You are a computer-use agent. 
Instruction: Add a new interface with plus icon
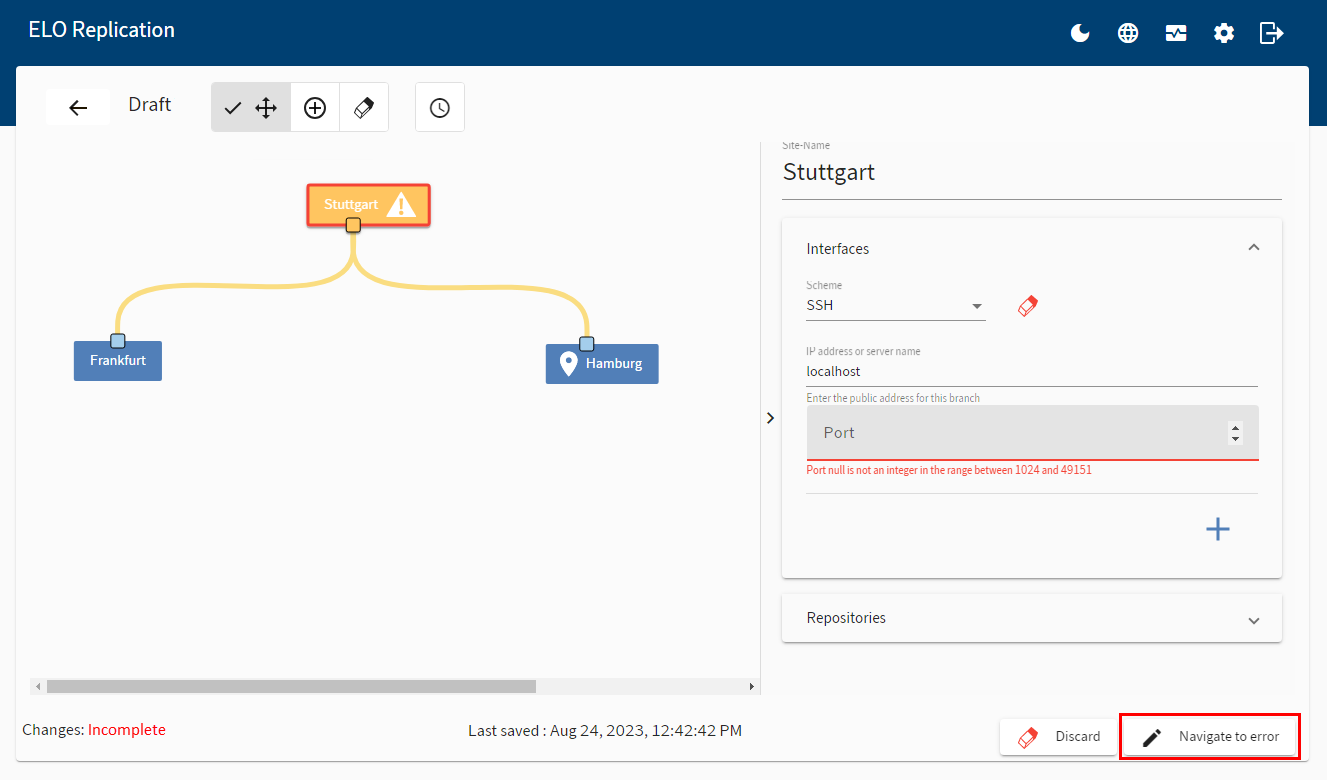coord(1218,529)
